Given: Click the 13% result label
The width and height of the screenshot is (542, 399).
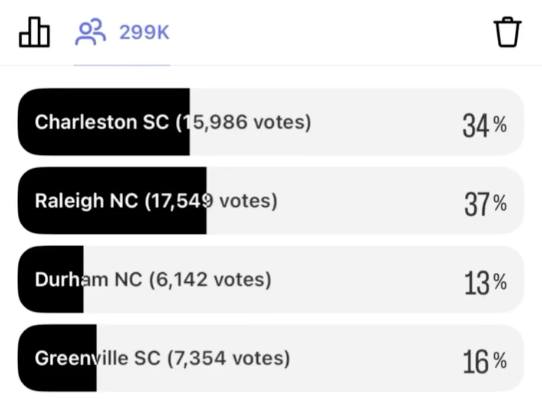Looking at the screenshot, I should [x=486, y=283].
